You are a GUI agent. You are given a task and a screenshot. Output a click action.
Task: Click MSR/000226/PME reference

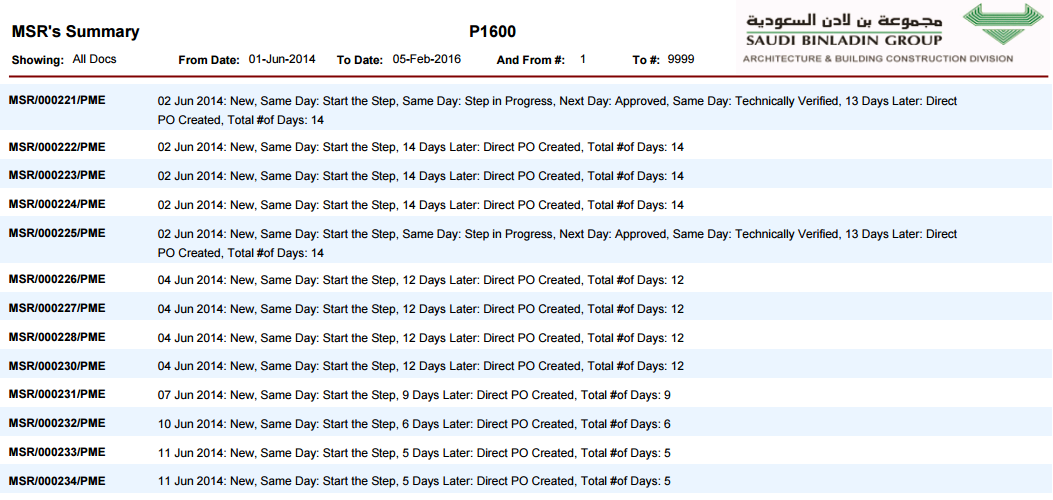(x=57, y=279)
